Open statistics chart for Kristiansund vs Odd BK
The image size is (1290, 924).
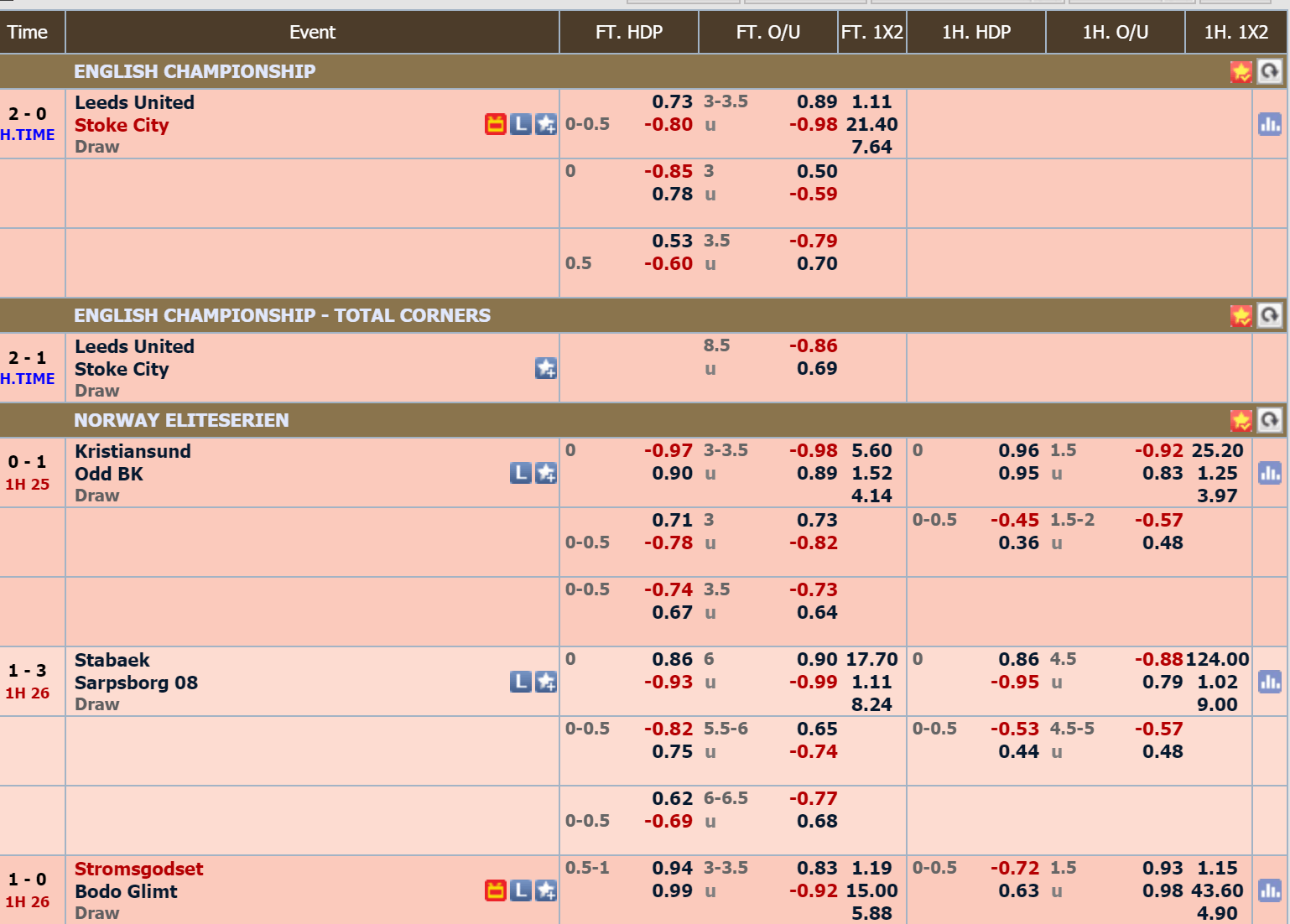[1270, 473]
